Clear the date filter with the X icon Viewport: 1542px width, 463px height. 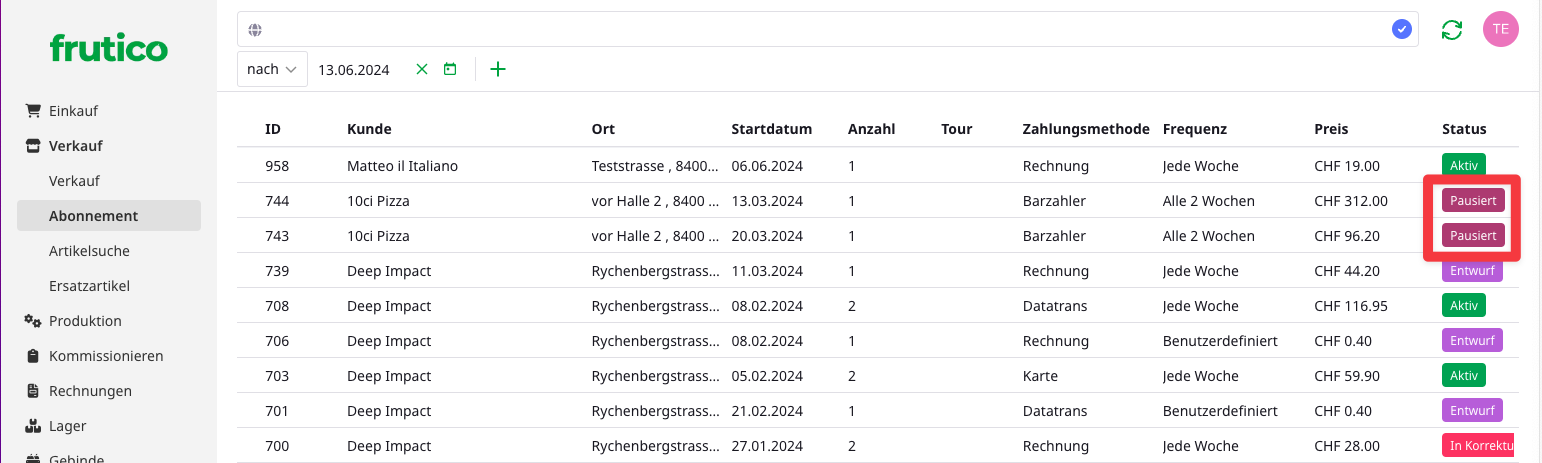[x=421, y=69]
